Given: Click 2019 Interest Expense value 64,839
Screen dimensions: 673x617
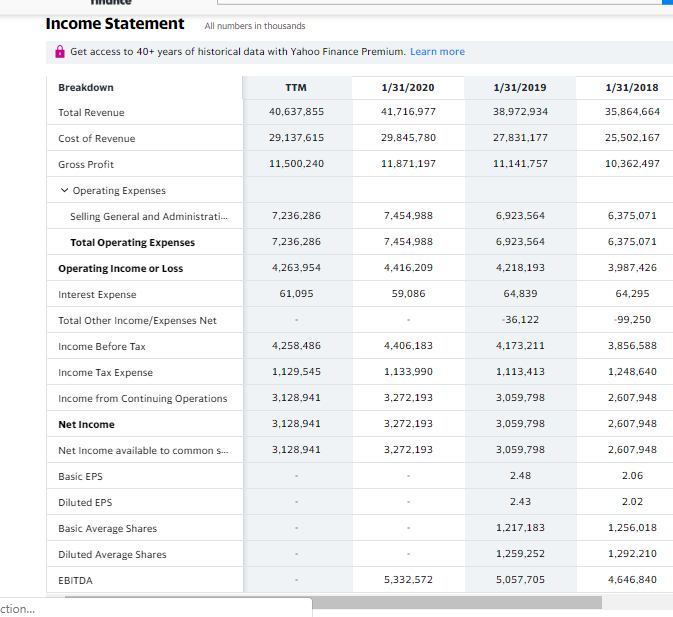Looking at the screenshot, I should point(520,293).
